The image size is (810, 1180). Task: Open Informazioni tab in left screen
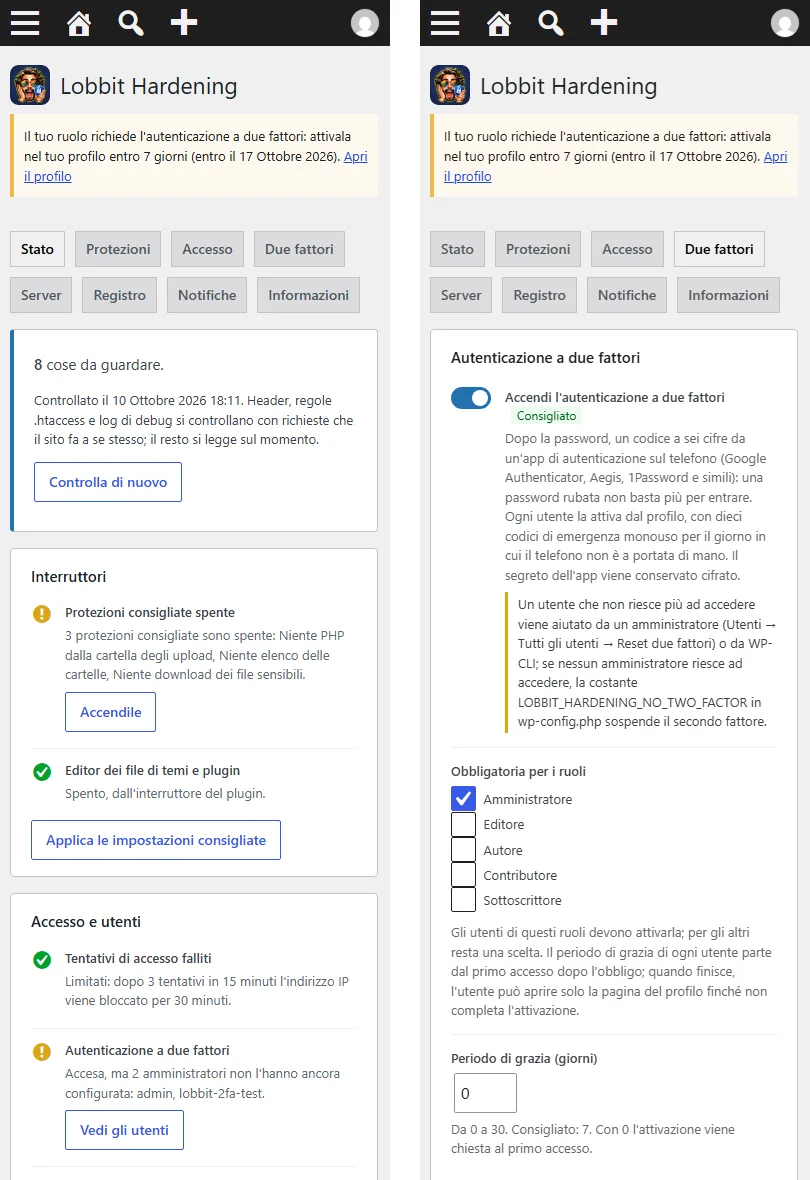point(309,295)
